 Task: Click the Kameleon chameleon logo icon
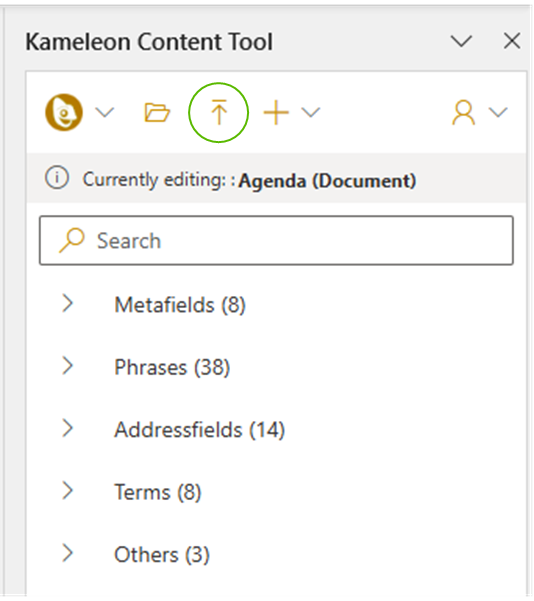click(64, 112)
